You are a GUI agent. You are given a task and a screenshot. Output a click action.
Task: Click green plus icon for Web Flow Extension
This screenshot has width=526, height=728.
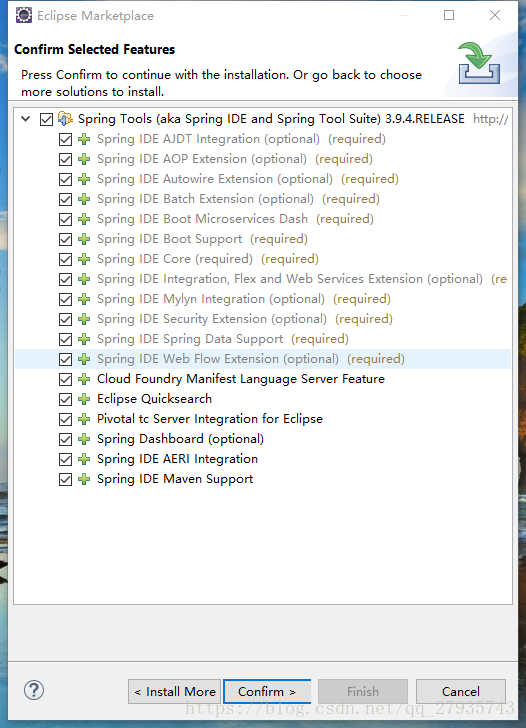(x=84, y=358)
